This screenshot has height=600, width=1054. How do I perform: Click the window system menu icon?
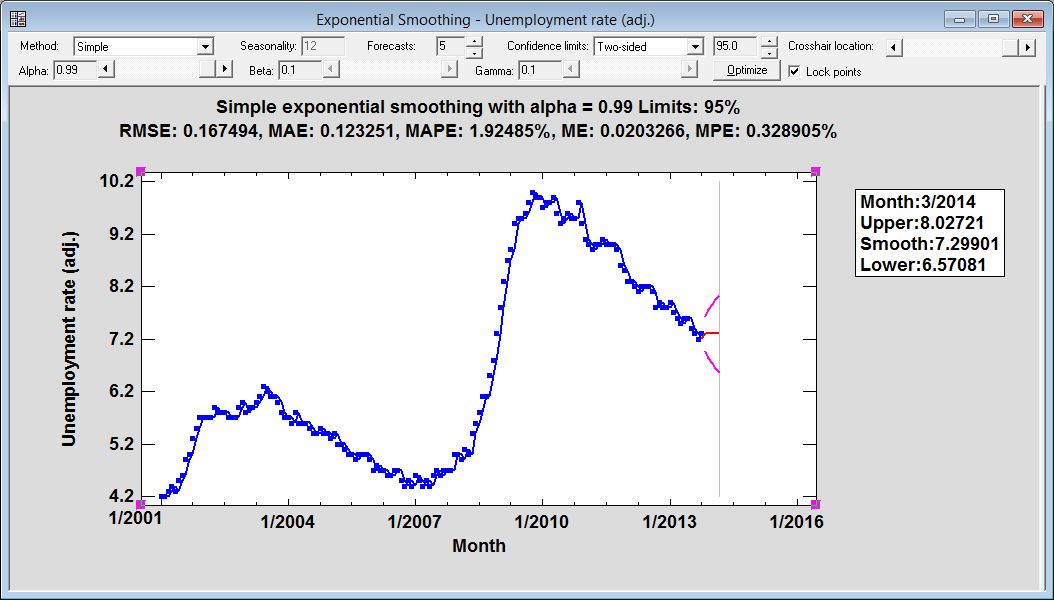(x=18, y=19)
